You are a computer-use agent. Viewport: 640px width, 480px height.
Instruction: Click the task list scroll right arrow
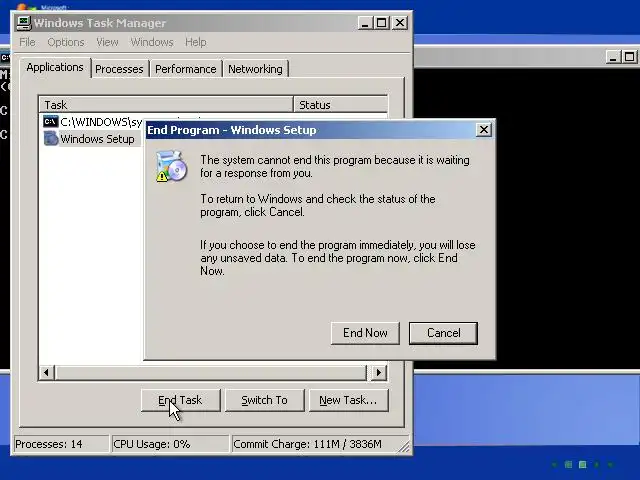379,372
